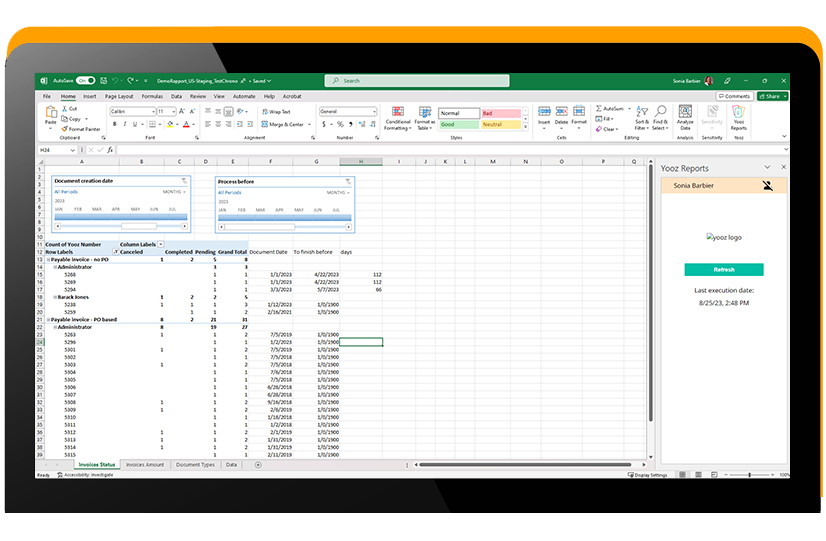Click the sign-out icon beside Sonia Barbier
Screen dimensions: 826x541
(768, 185)
